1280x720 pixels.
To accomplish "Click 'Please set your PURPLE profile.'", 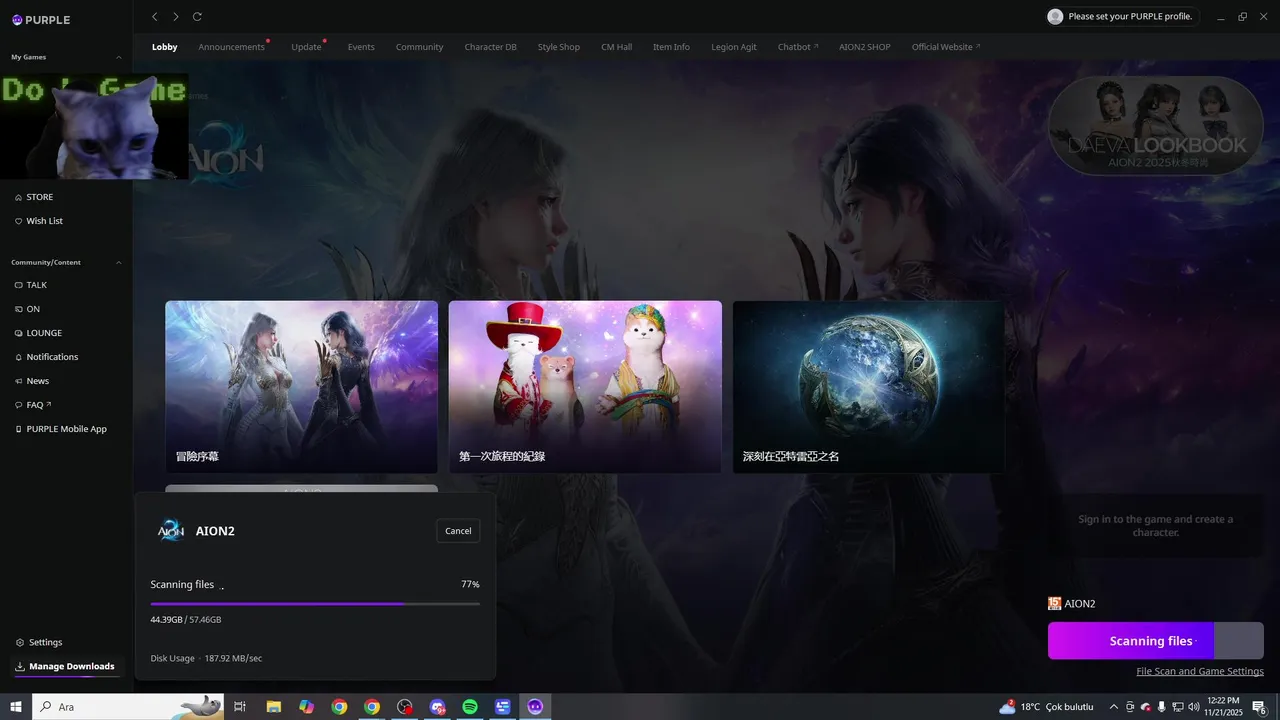I will click(x=1130, y=17).
